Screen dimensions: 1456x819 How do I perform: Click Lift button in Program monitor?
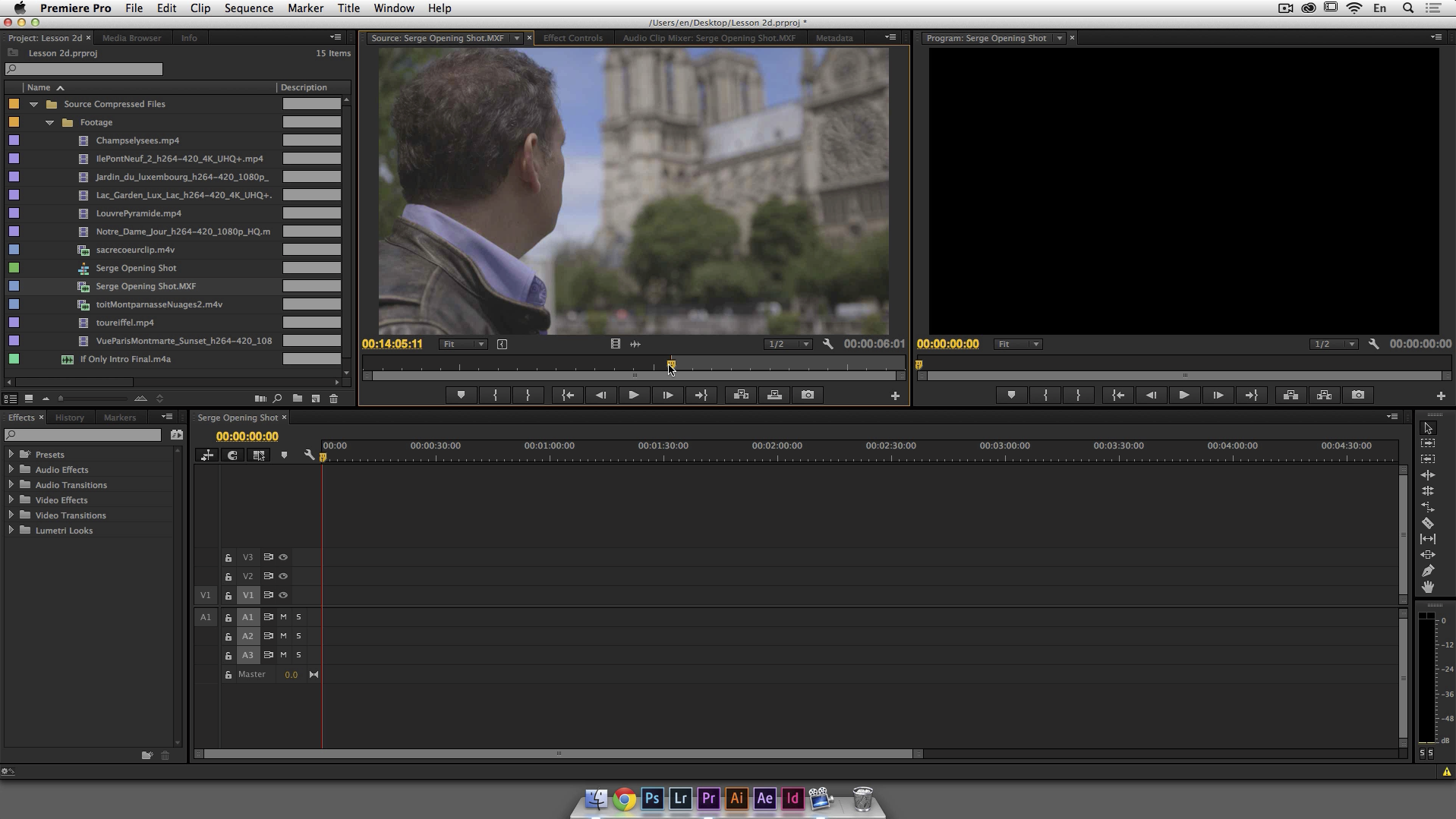click(x=1291, y=395)
